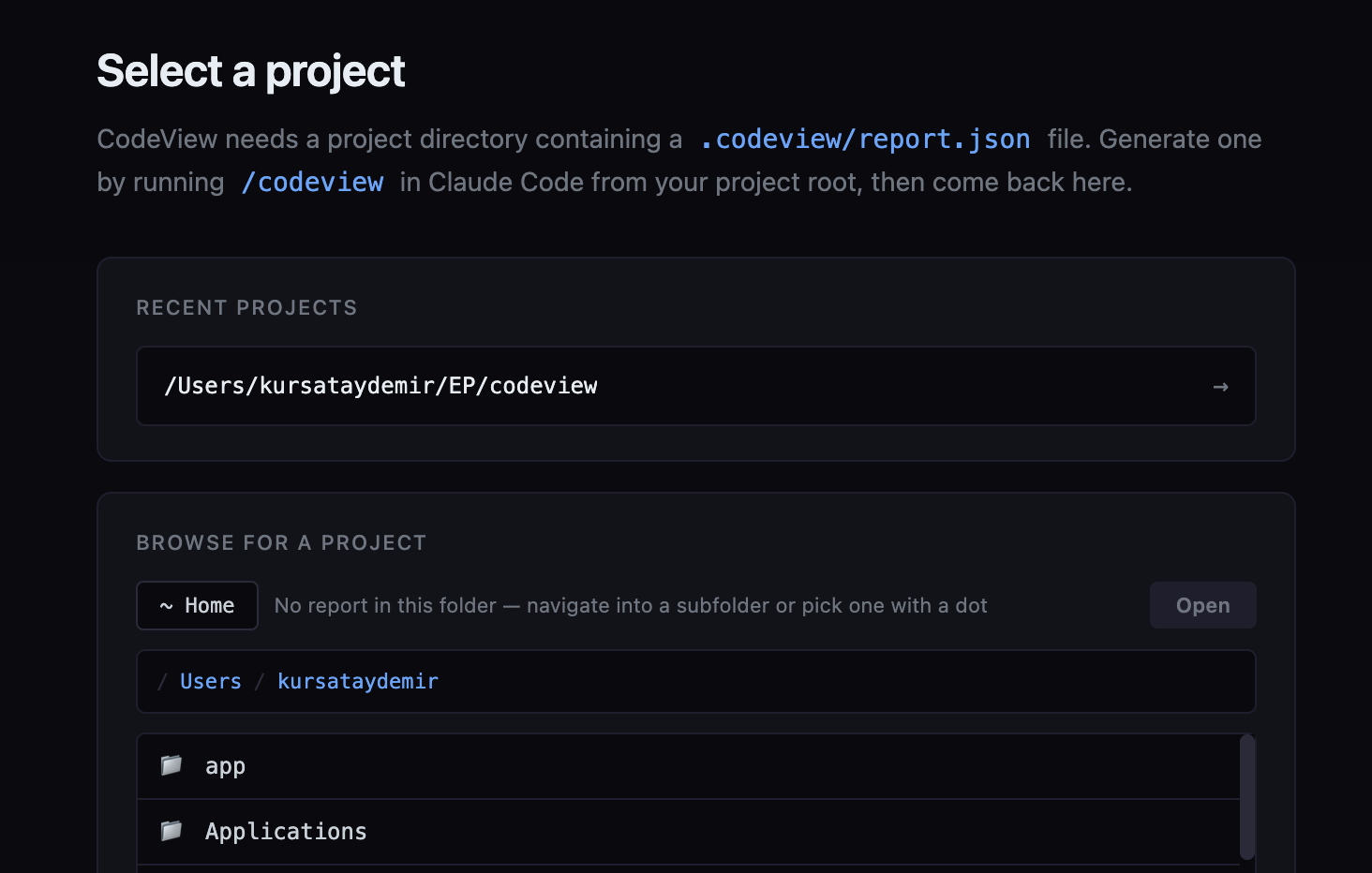
Task: Click the arrow icon on recent project row
Action: [1220, 387]
